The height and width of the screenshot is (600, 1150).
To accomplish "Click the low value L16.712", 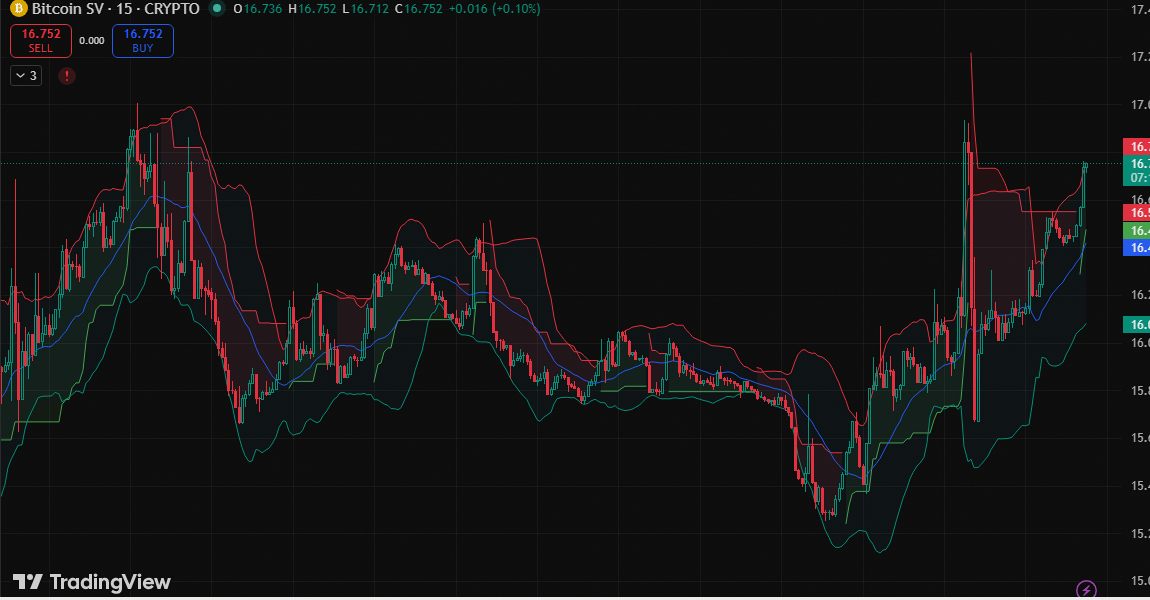I will click(x=366, y=9).
